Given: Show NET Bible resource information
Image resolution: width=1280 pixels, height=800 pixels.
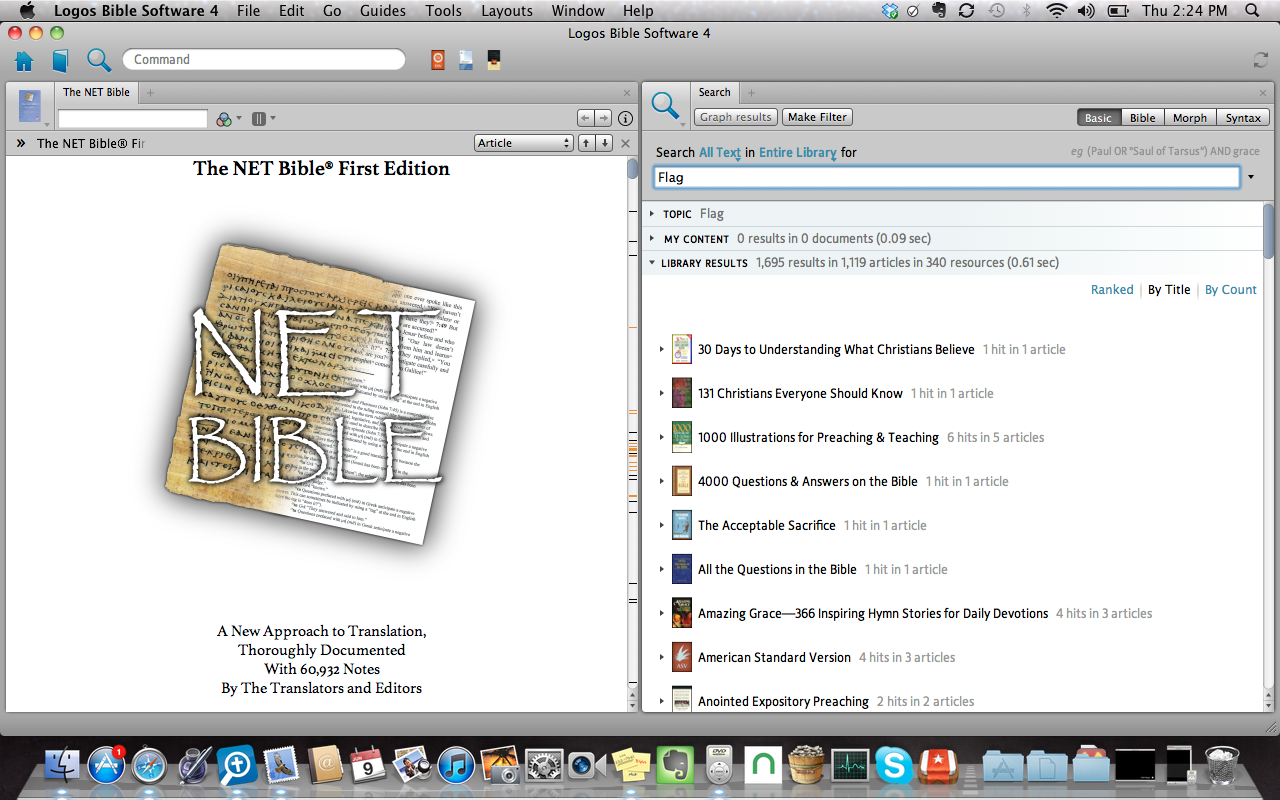Looking at the screenshot, I should pos(626,118).
